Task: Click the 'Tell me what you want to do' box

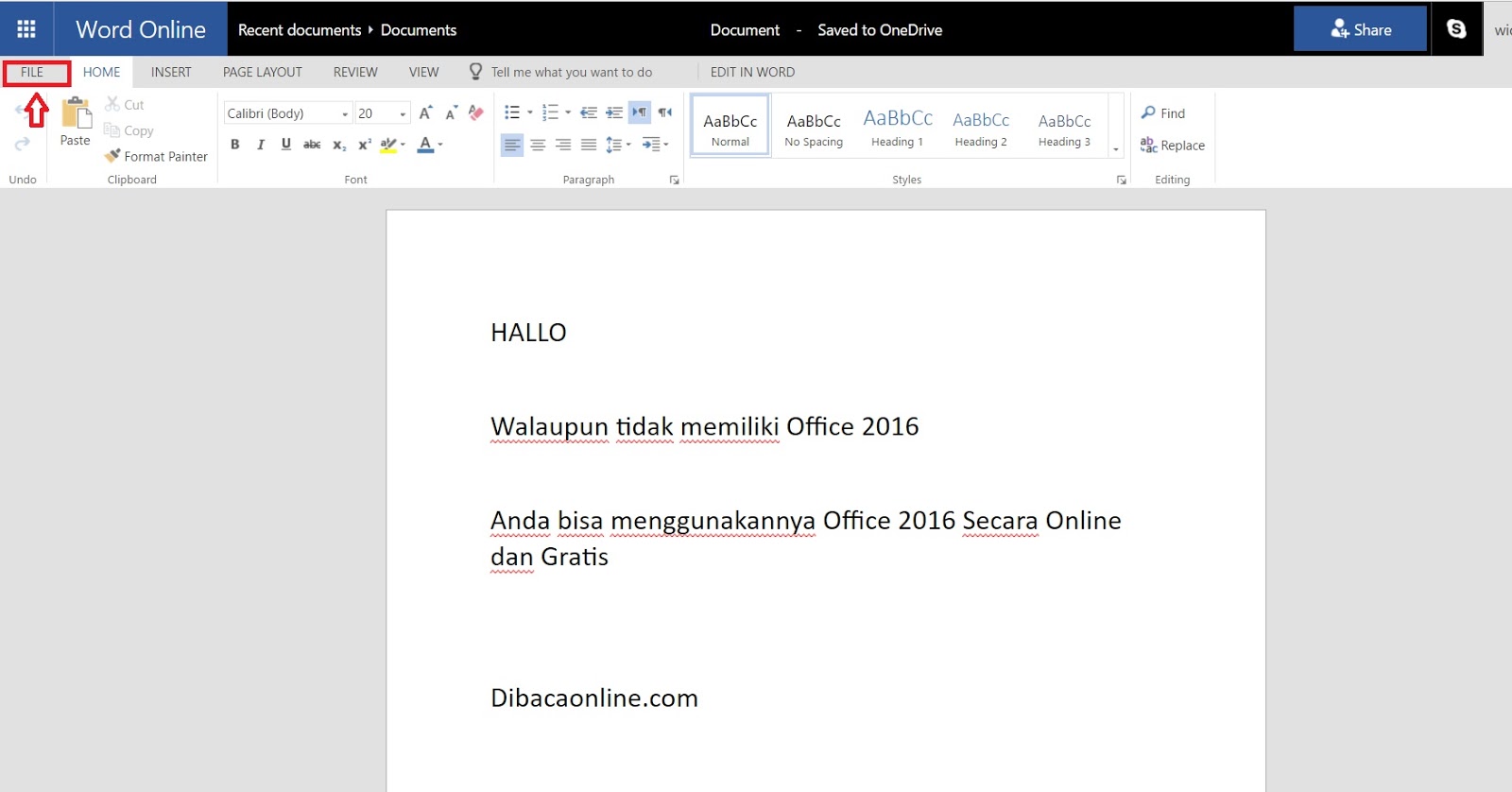Action: click(x=572, y=72)
